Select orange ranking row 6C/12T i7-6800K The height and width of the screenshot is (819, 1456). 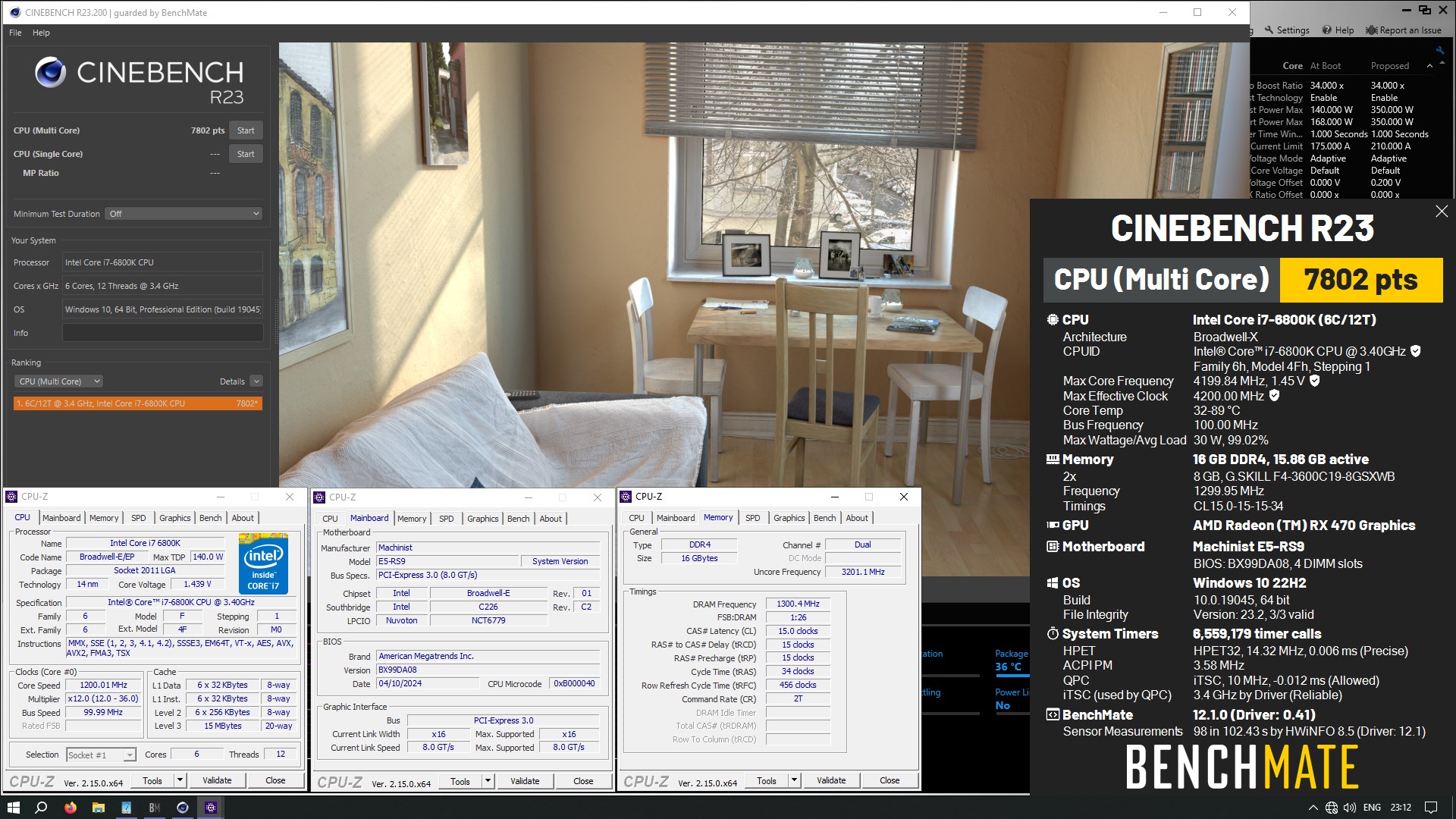click(138, 403)
